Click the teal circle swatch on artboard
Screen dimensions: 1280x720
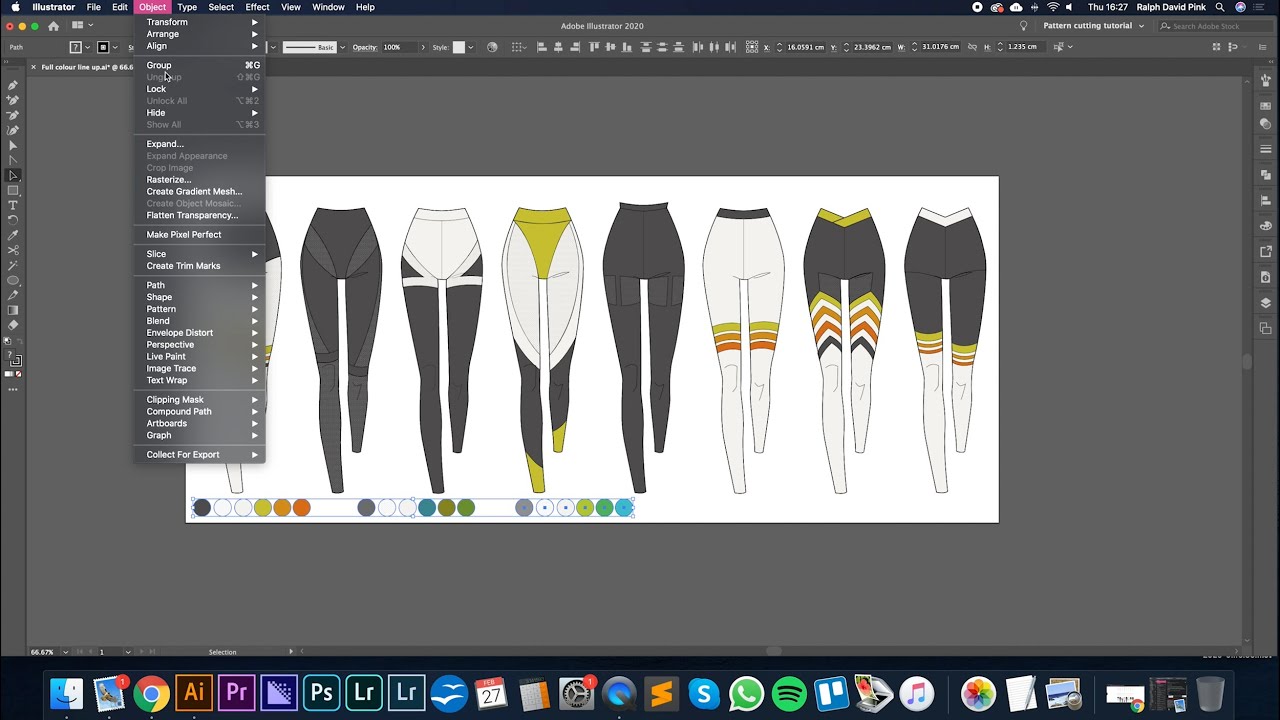(x=427, y=508)
